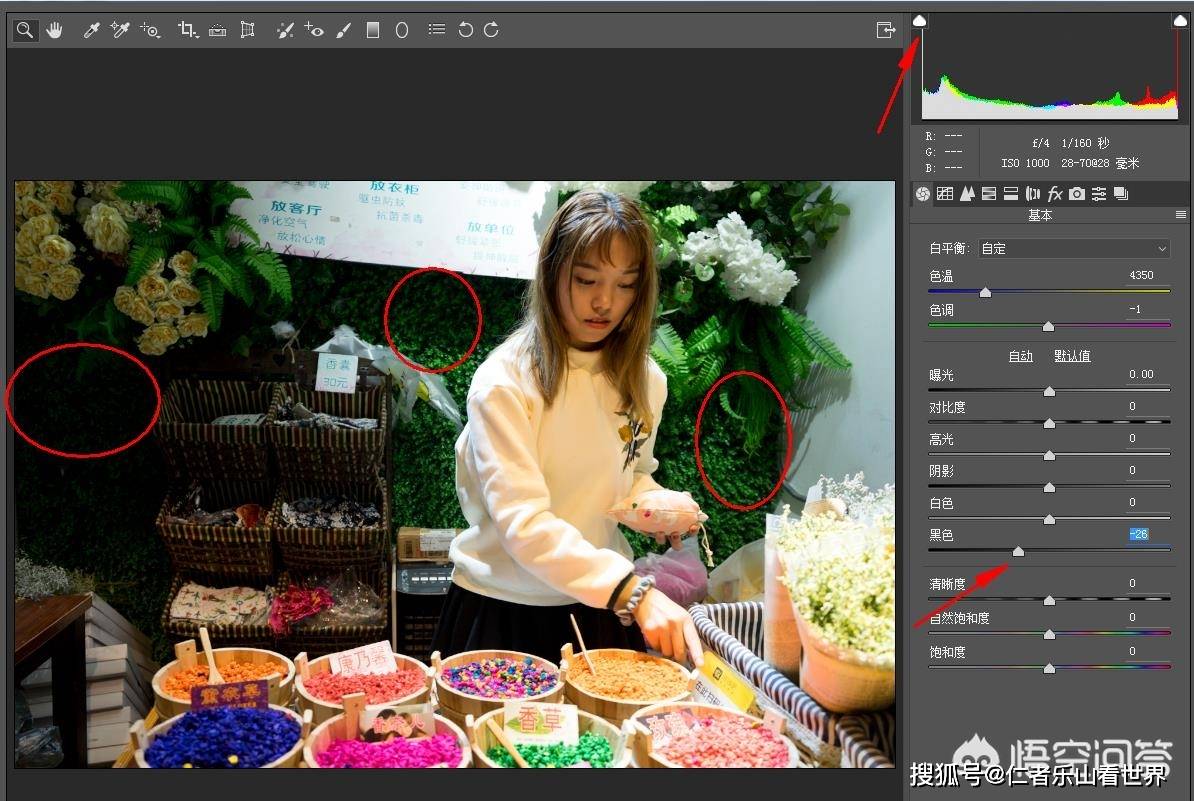Screen dimensions: 1194x801
Task: Choose the Crop tool
Action: (187, 30)
